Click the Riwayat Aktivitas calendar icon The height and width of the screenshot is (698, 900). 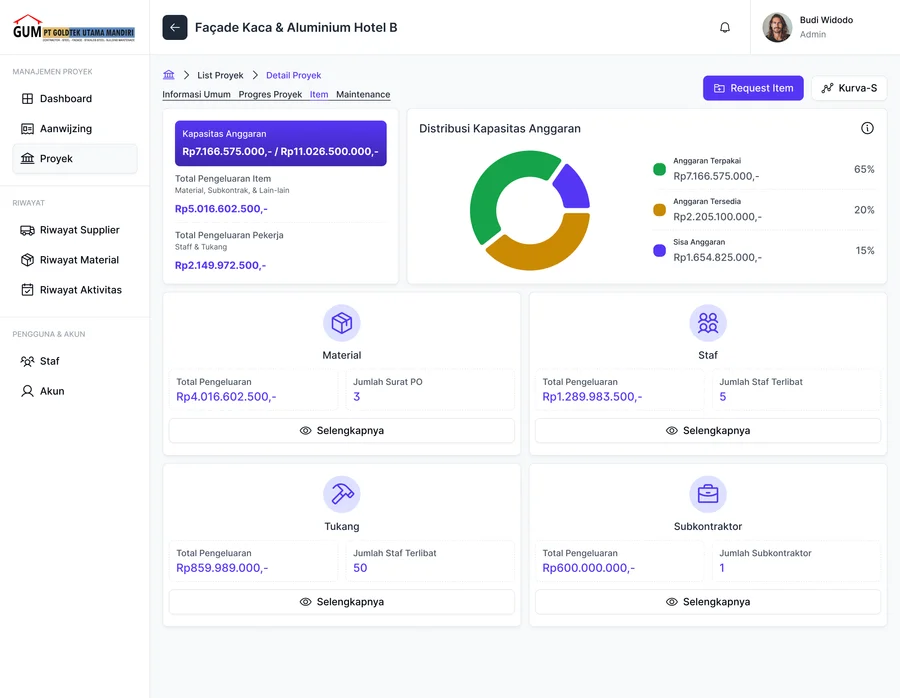click(x=27, y=290)
